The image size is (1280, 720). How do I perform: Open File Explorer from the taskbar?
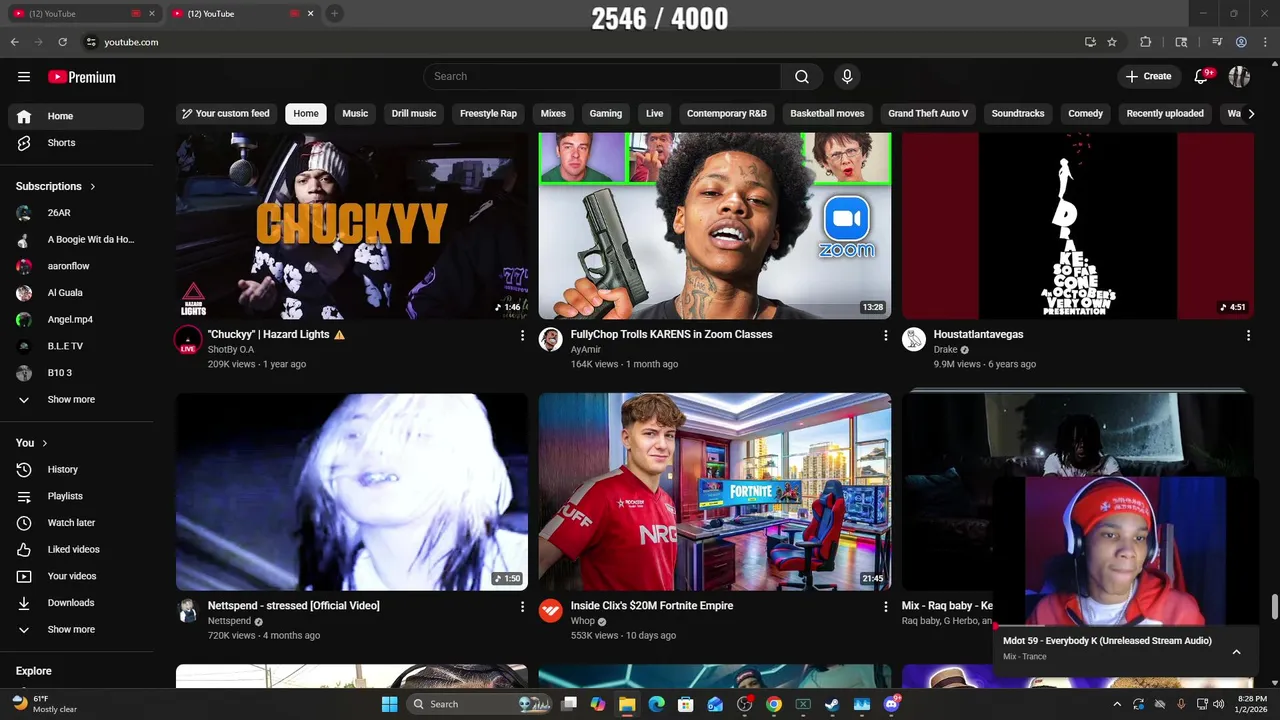pos(627,704)
